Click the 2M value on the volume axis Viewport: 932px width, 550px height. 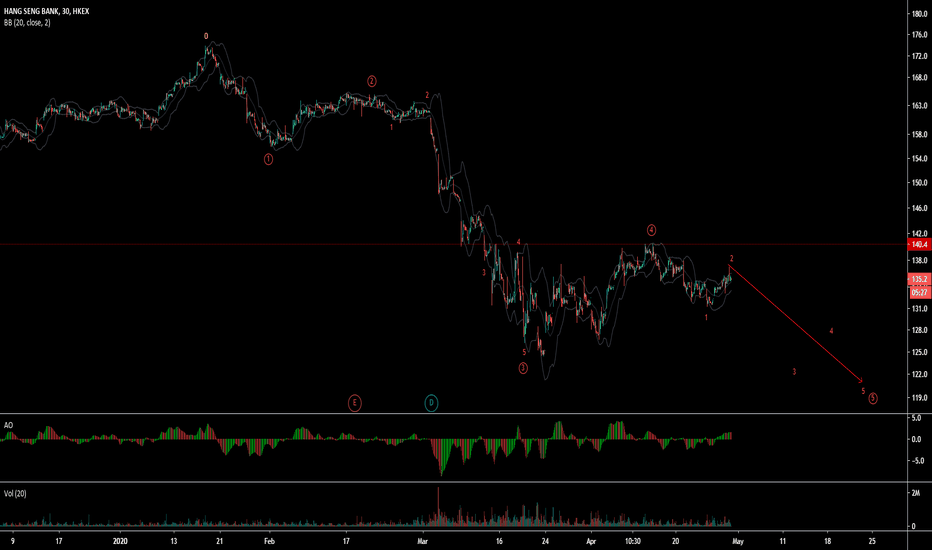pos(916,493)
